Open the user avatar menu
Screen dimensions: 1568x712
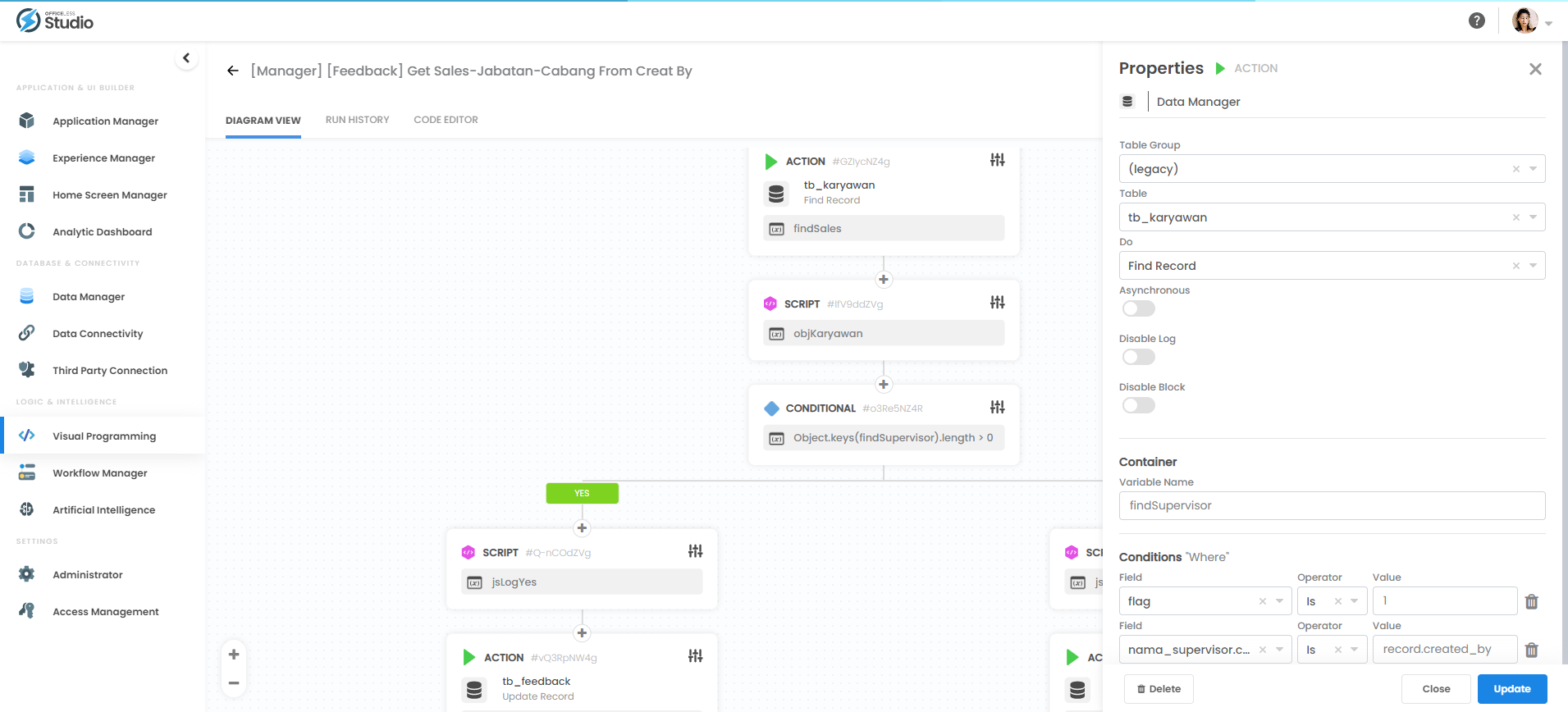[x=1531, y=21]
